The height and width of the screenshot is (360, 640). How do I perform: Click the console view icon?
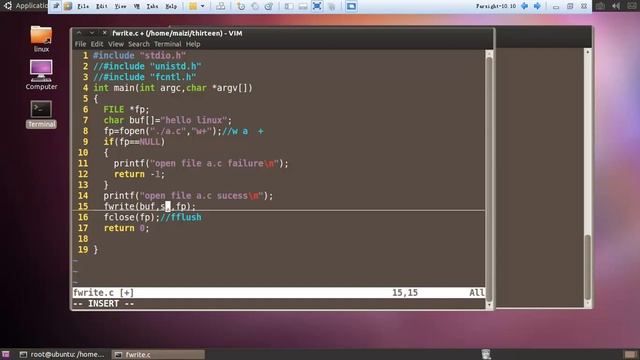click(351, 6)
